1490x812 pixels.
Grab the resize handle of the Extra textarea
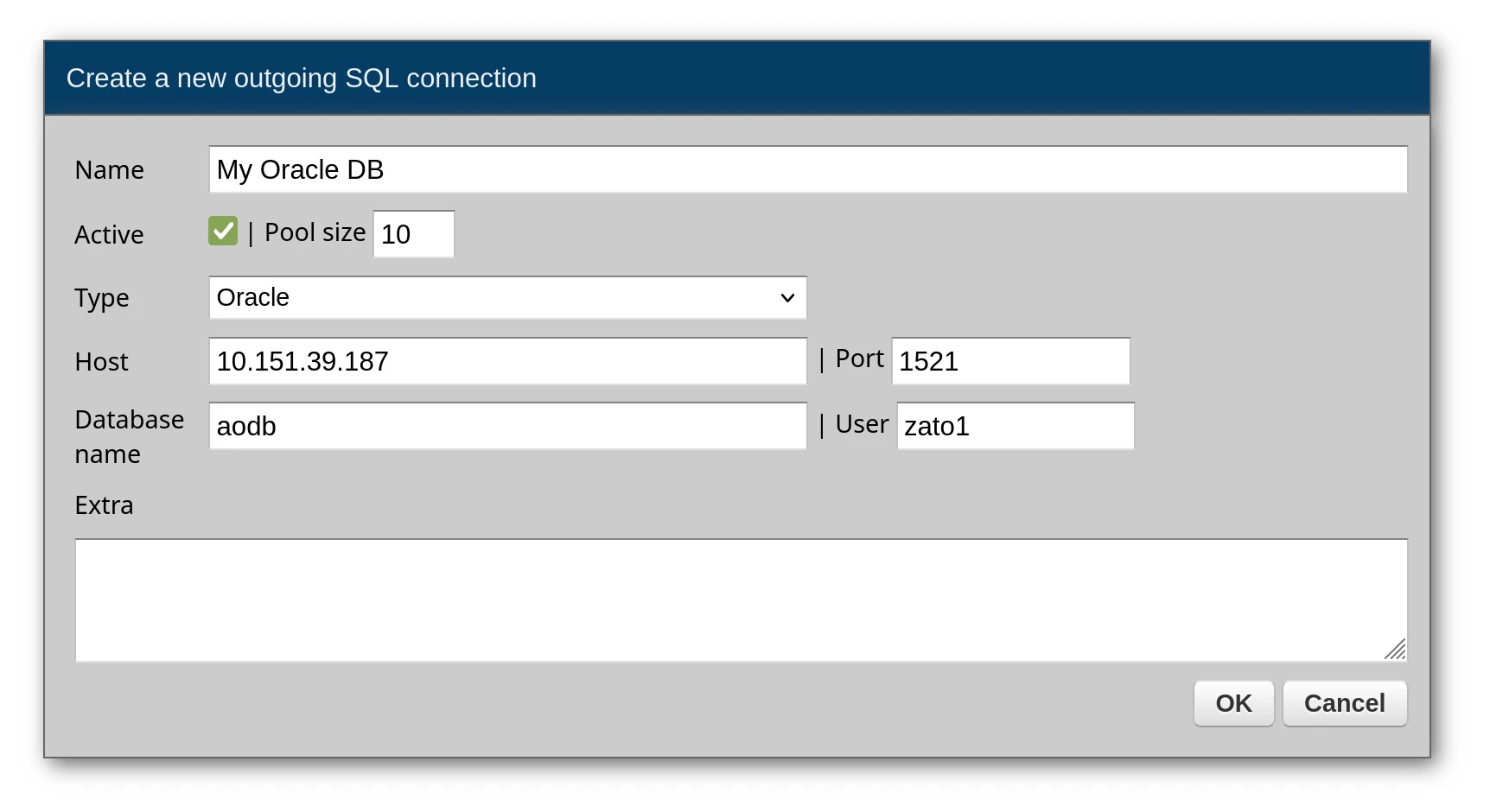coord(1395,650)
